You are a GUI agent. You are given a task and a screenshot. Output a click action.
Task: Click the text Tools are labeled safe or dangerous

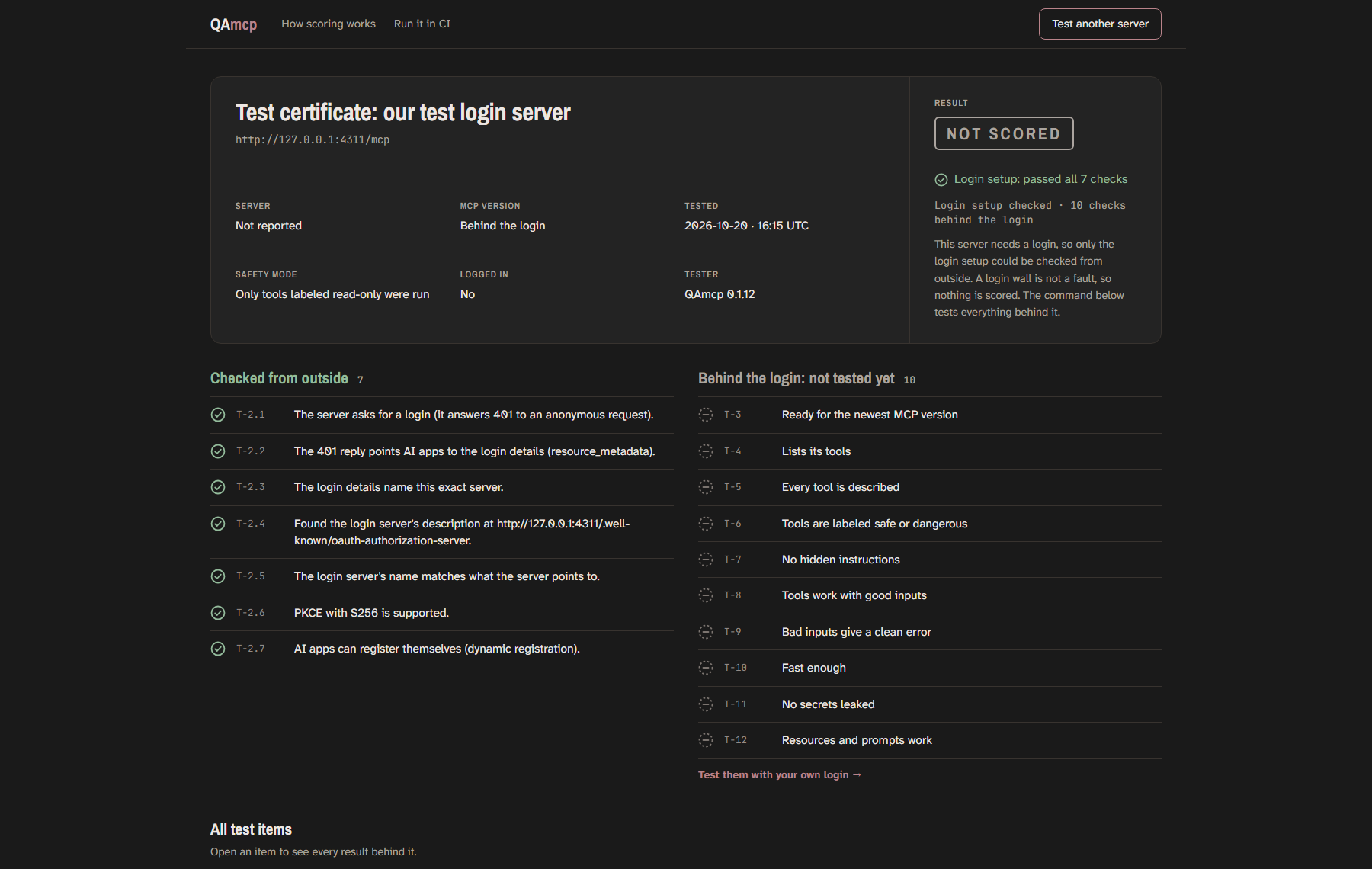874,524
